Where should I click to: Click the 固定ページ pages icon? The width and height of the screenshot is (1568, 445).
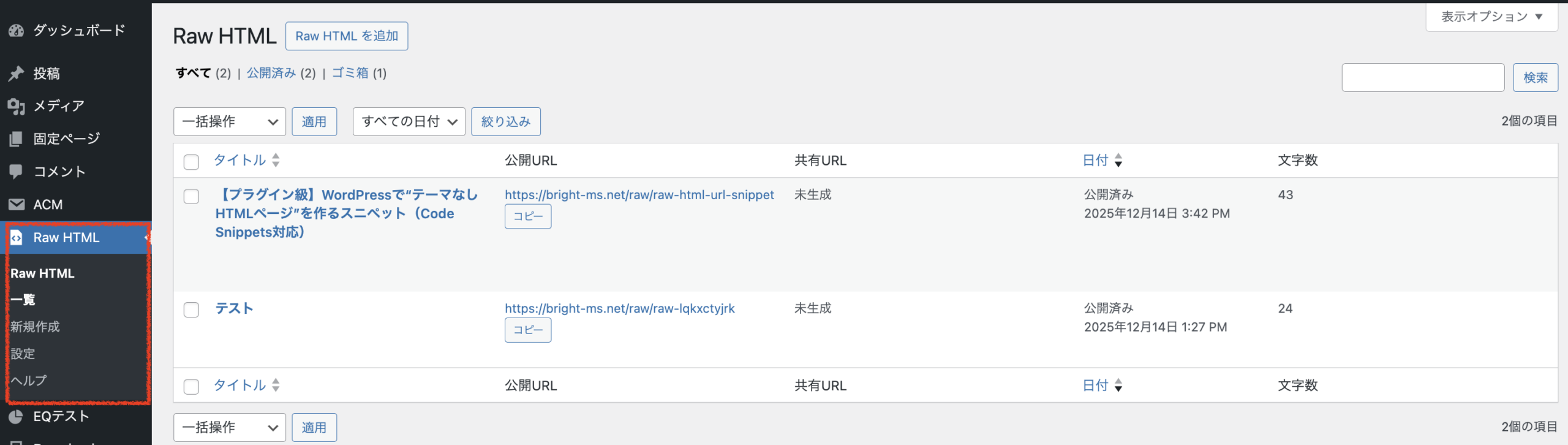point(17,139)
